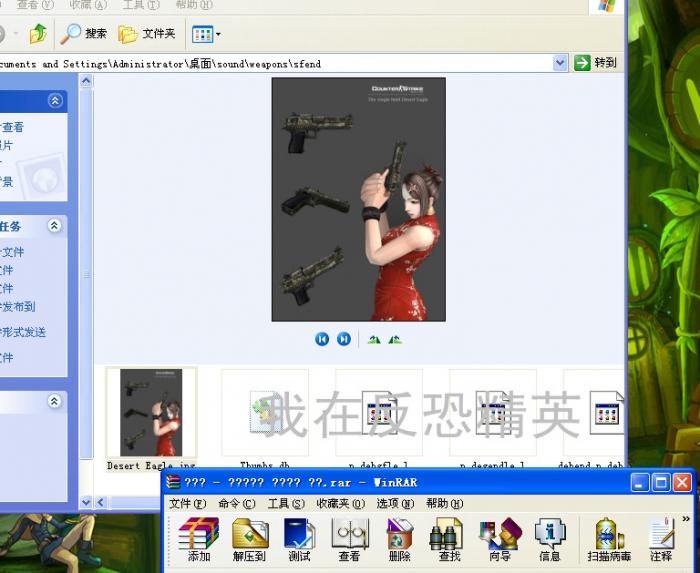Viewport: 700px width, 573px height.
Task: Click the WinRAR title bar app icon
Action: 173,482
